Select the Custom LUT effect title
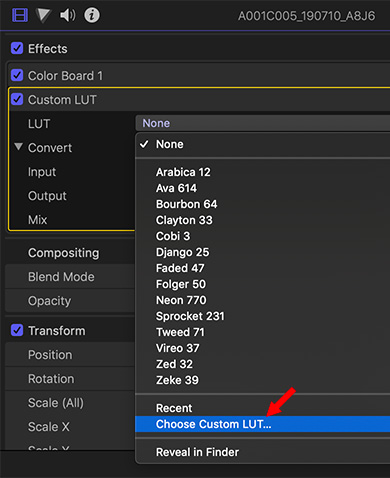This screenshot has width=390, height=478. [62, 100]
